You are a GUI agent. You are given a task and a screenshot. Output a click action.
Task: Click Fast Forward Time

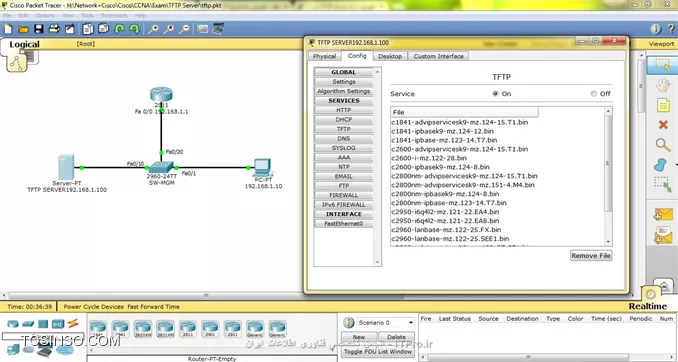point(153,307)
